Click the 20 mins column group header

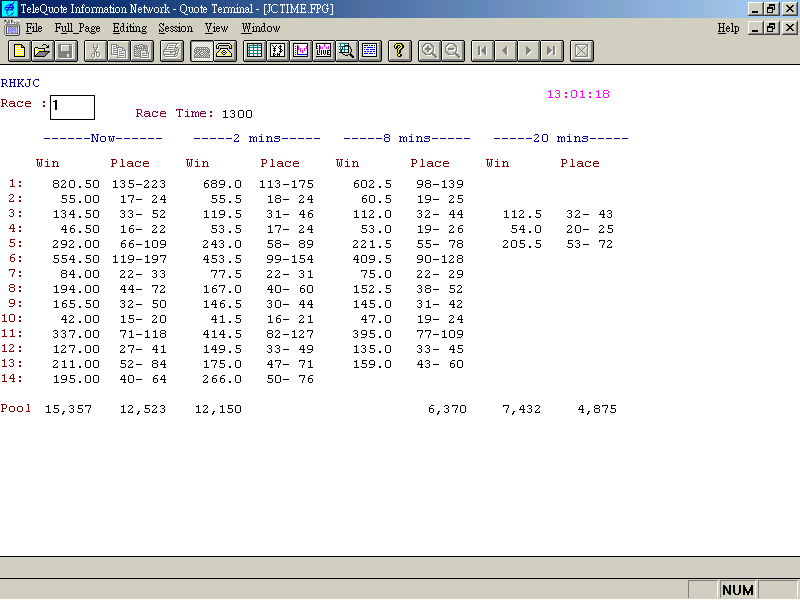point(561,138)
